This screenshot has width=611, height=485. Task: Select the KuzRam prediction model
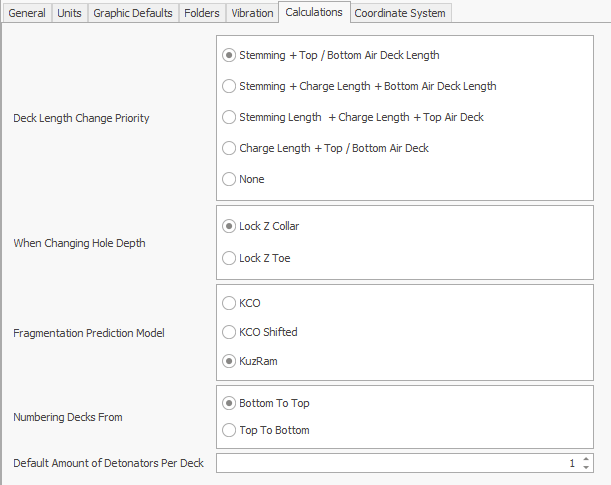[x=230, y=360]
